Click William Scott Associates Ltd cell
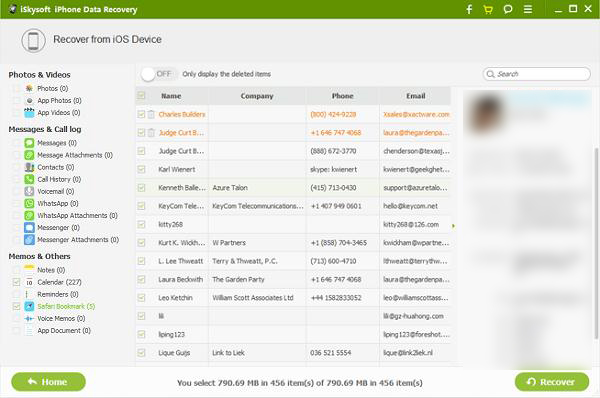Image resolution: width=600 pixels, height=398 pixels. pyautogui.click(x=253, y=298)
